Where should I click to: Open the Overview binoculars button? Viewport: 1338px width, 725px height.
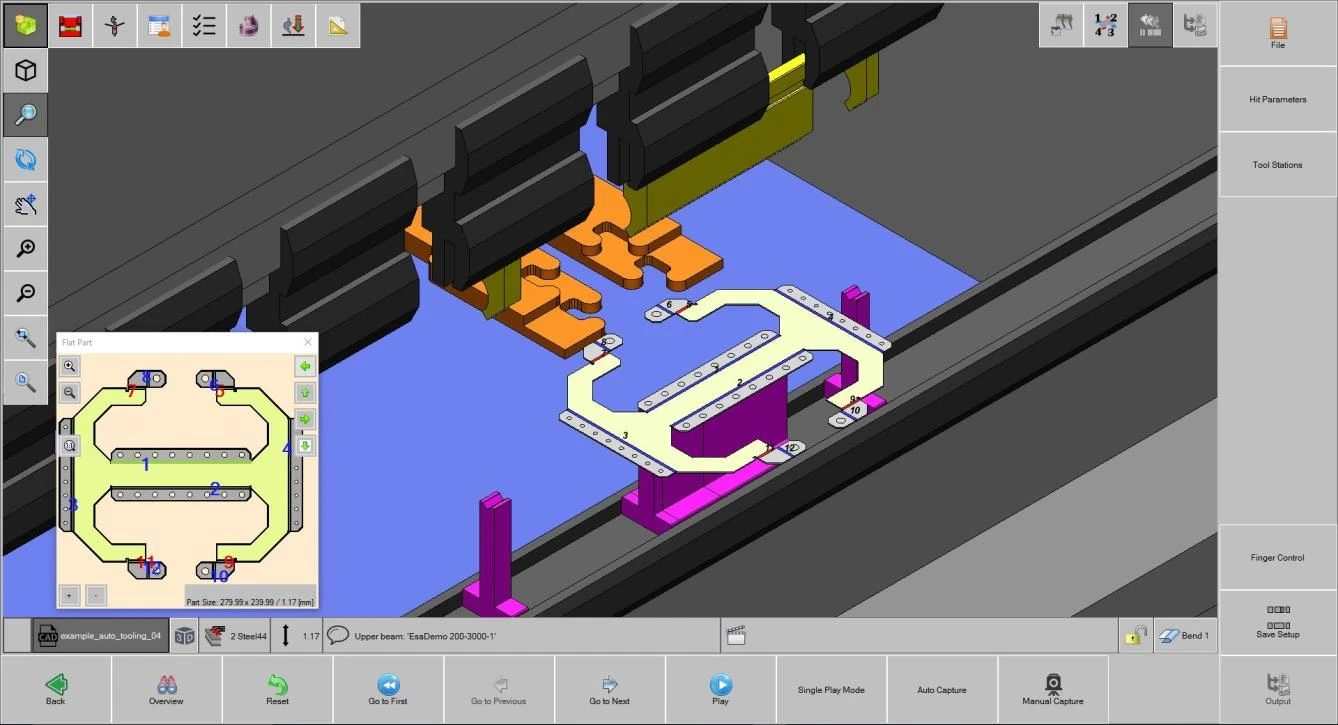(x=167, y=689)
